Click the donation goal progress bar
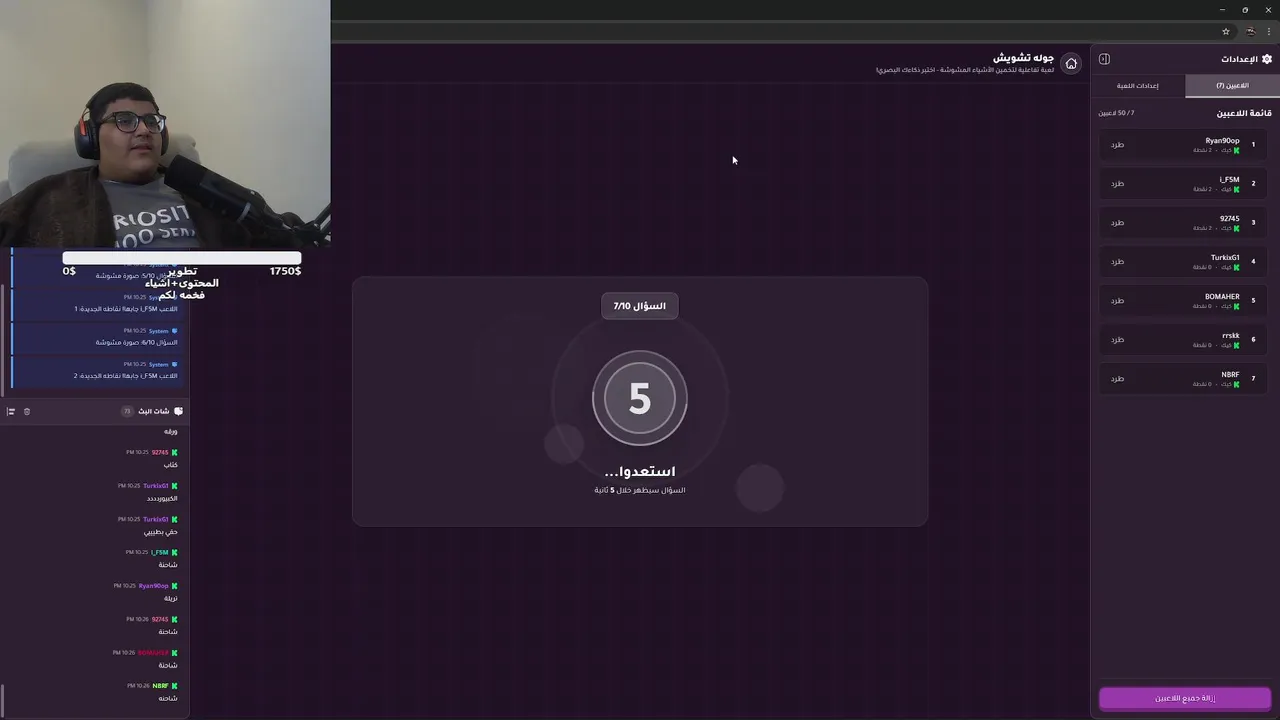1280x720 pixels. pos(181,258)
